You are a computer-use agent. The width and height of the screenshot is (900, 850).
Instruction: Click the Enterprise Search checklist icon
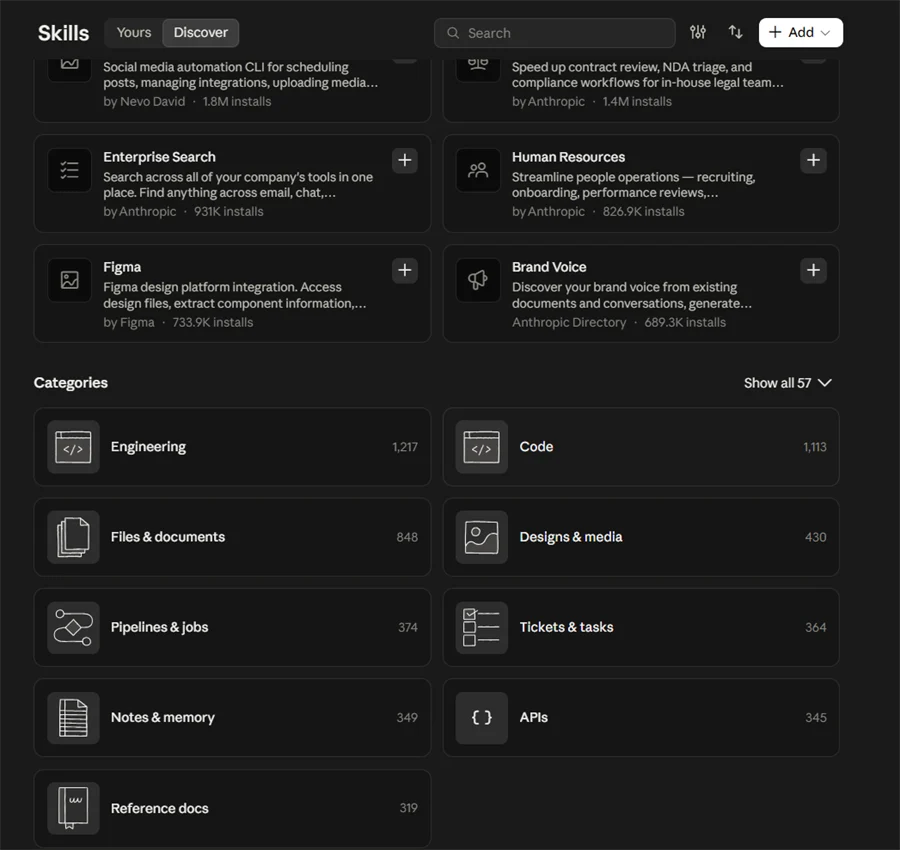69,170
